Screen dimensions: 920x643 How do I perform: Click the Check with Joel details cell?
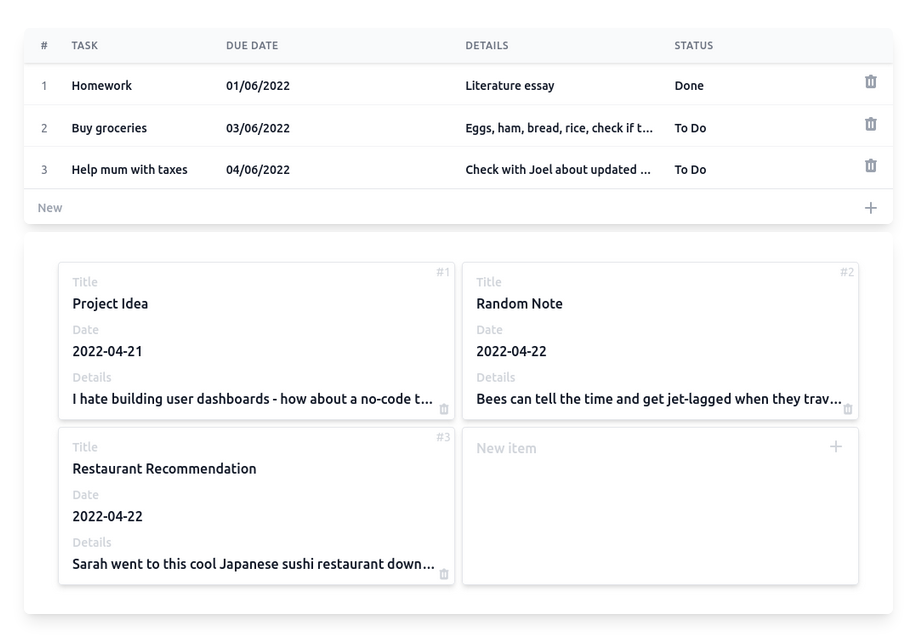(x=558, y=170)
